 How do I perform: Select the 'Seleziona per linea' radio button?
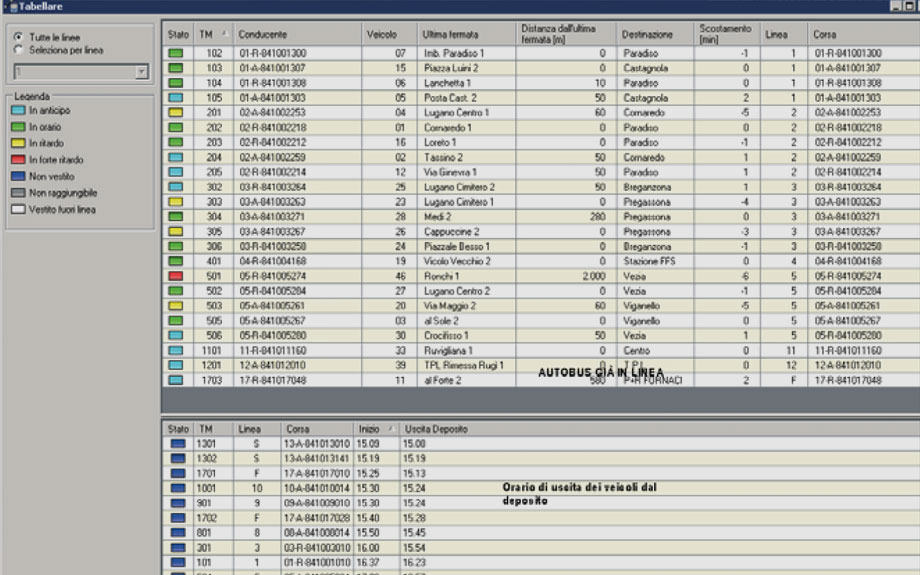[x=18, y=49]
